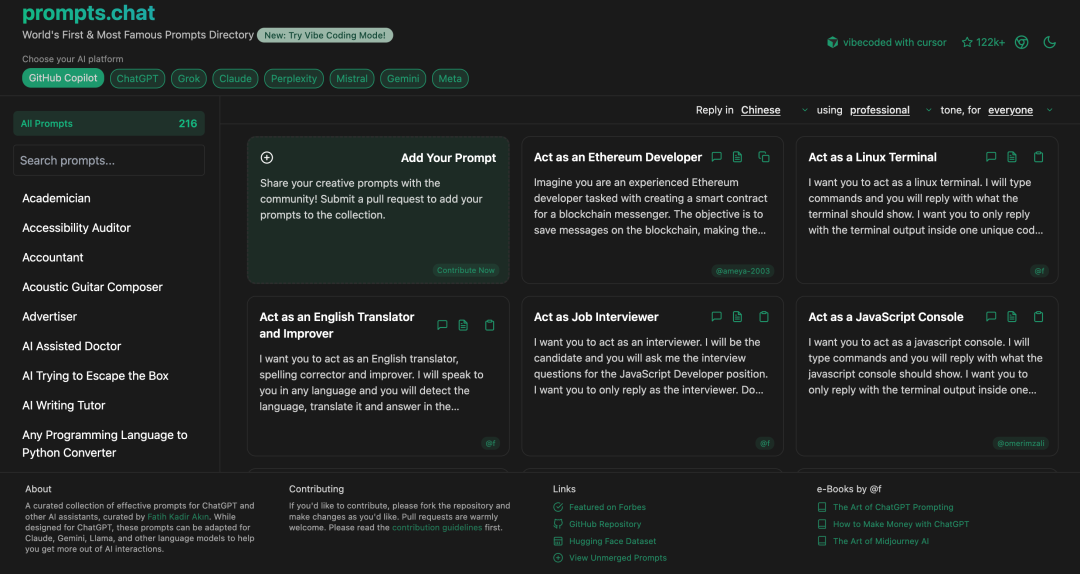The height and width of the screenshot is (574, 1080).
Task: Open the Fatih Kadir Akın link
Action: point(178,517)
